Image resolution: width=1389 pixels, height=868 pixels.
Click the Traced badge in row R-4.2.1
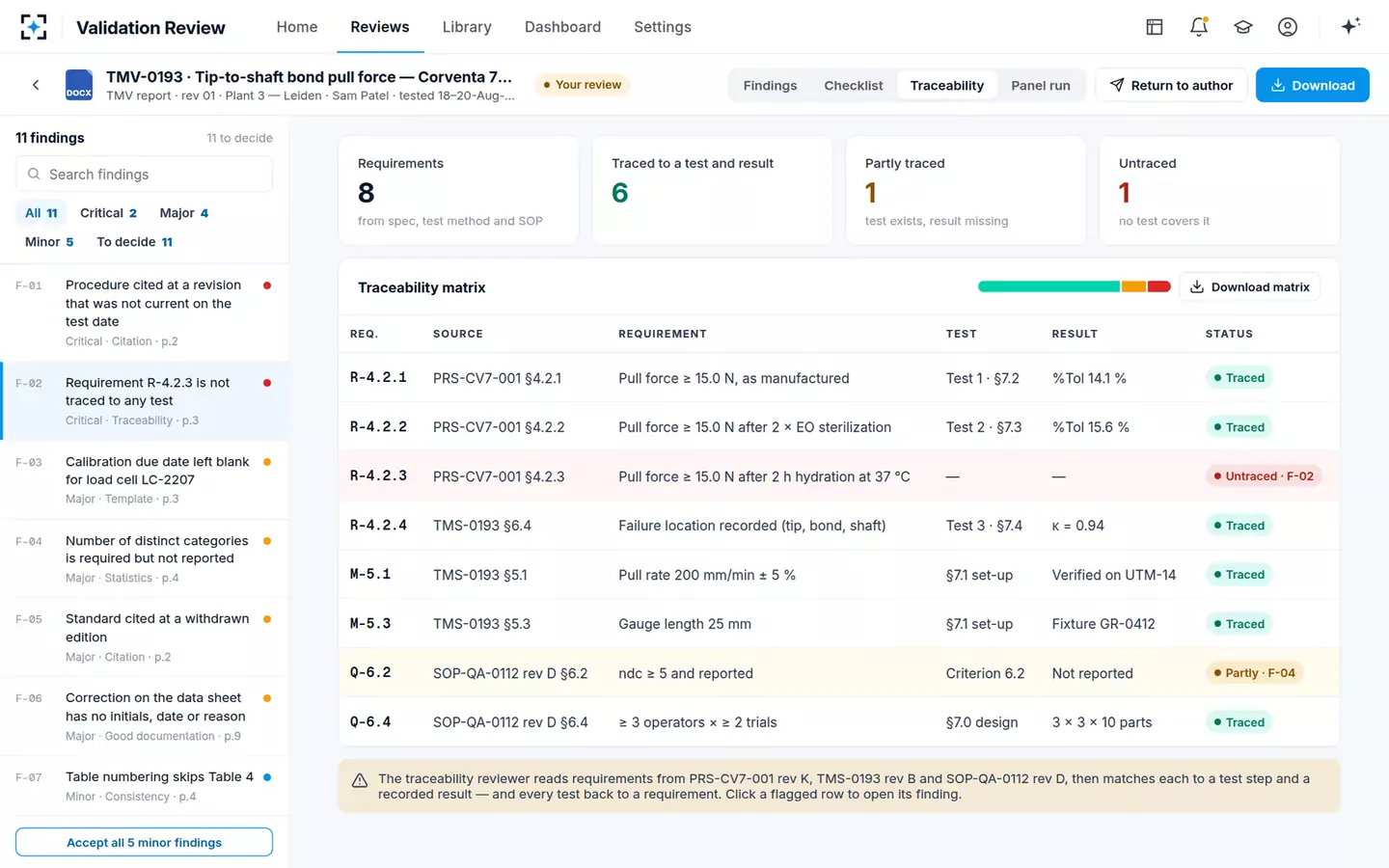[1239, 378]
